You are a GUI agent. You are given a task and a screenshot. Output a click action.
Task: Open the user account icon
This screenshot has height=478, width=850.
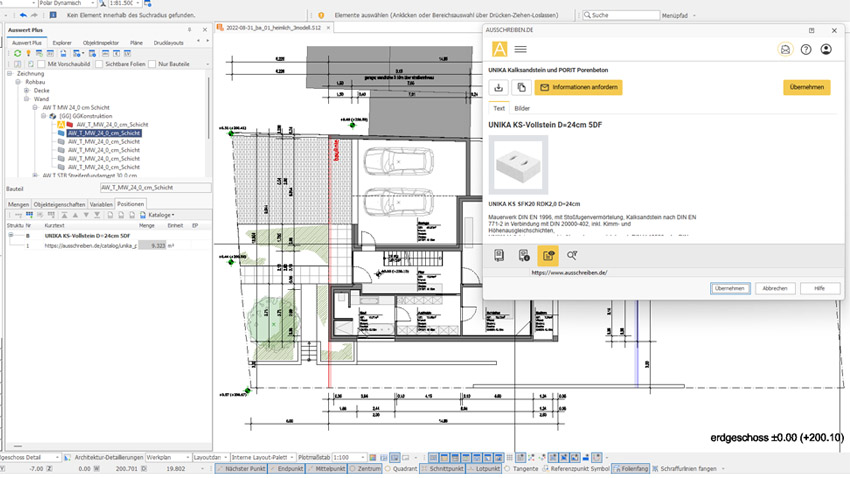click(x=826, y=49)
